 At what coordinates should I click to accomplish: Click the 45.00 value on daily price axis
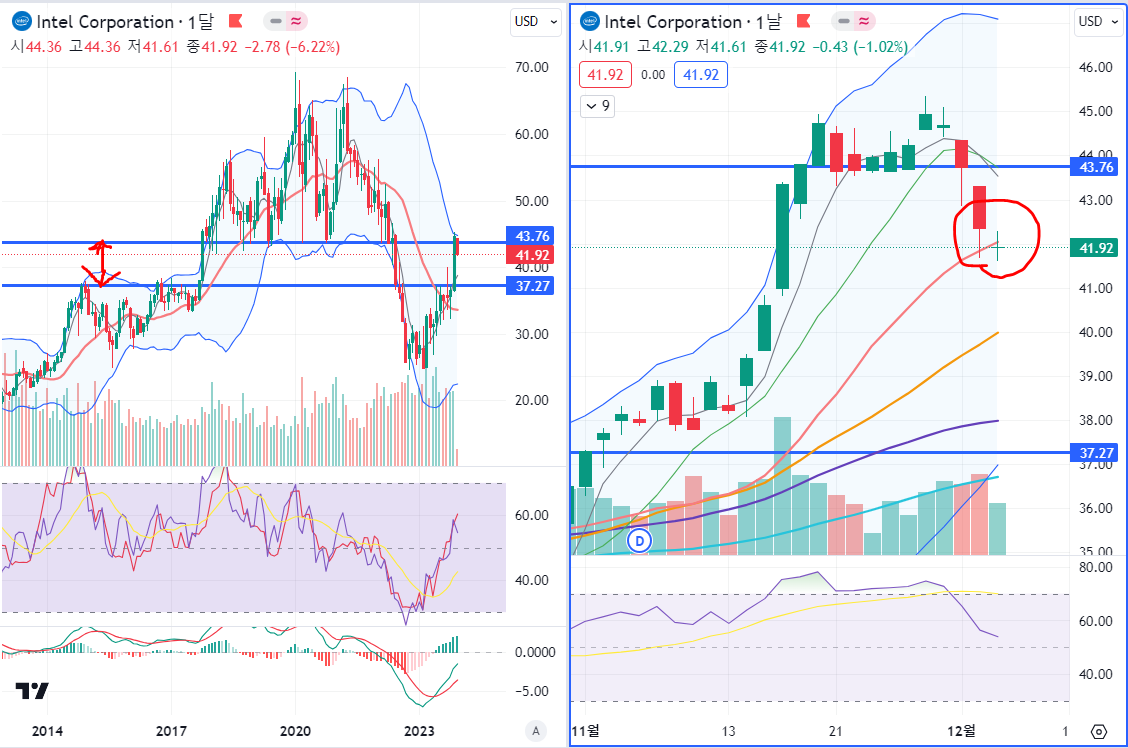click(1096, 111)
